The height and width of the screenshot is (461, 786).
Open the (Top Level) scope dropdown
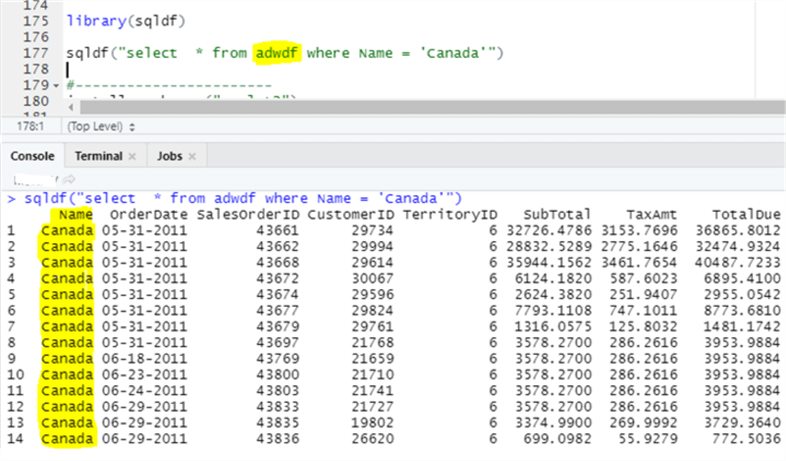[x=101, y=126]
